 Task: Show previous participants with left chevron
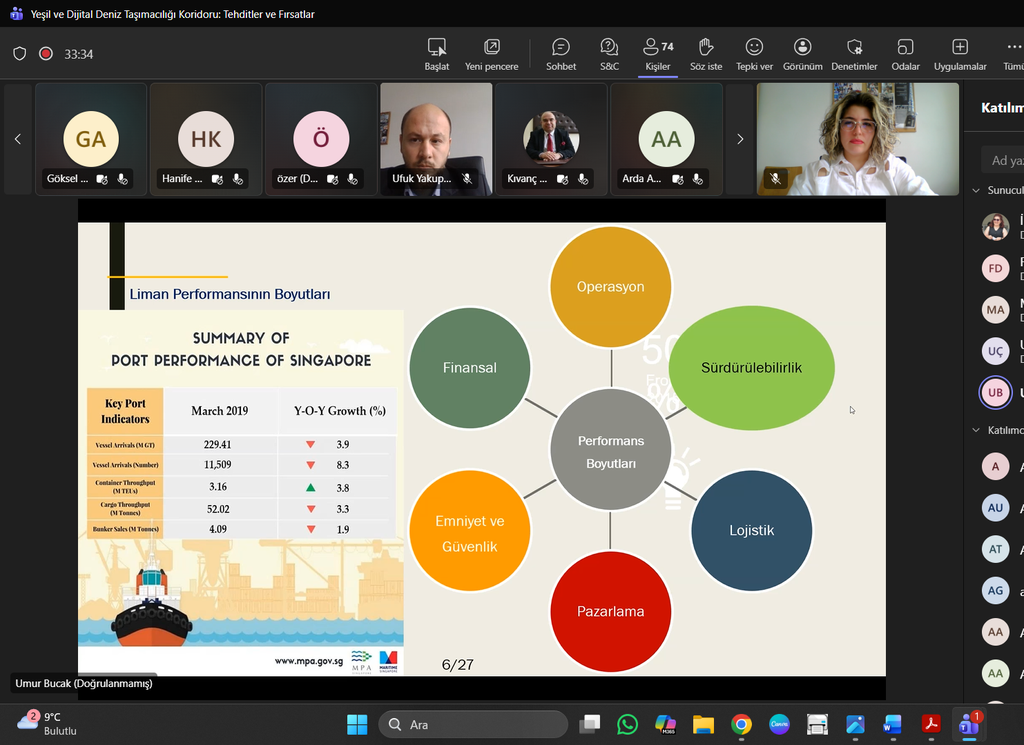[x=17, y=139]
